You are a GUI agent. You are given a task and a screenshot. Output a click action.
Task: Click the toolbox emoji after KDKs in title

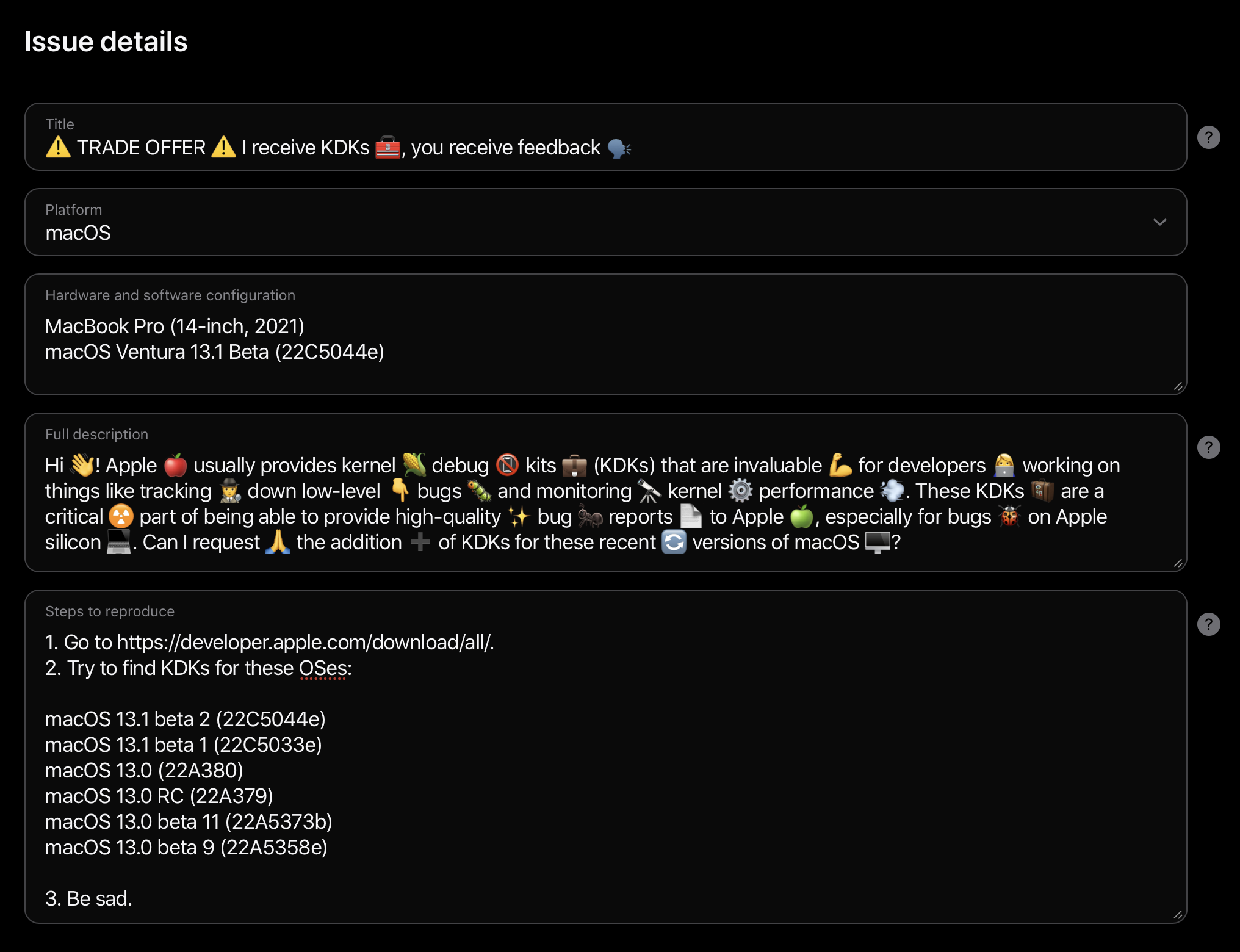(x=387, y=147)
